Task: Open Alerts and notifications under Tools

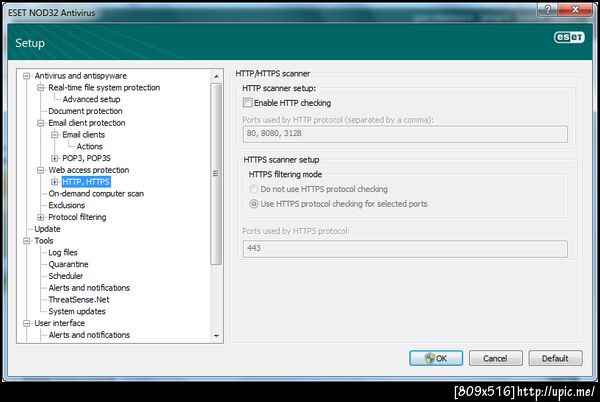Action: (89, 288)
